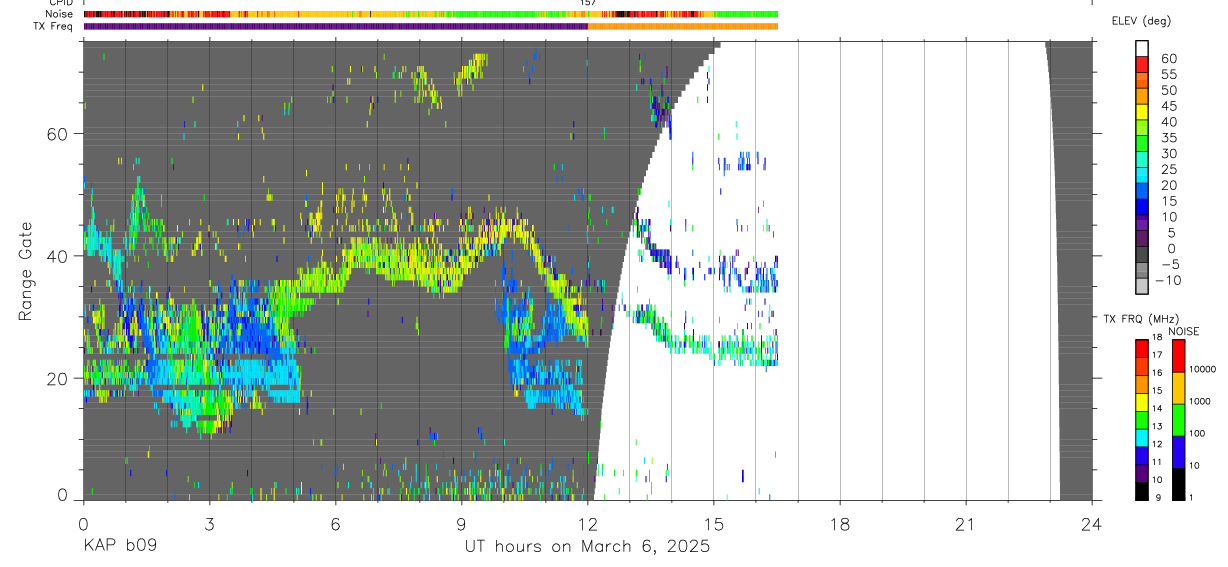Click the '24' tick on the UT hours axis

coord(1092,524)
